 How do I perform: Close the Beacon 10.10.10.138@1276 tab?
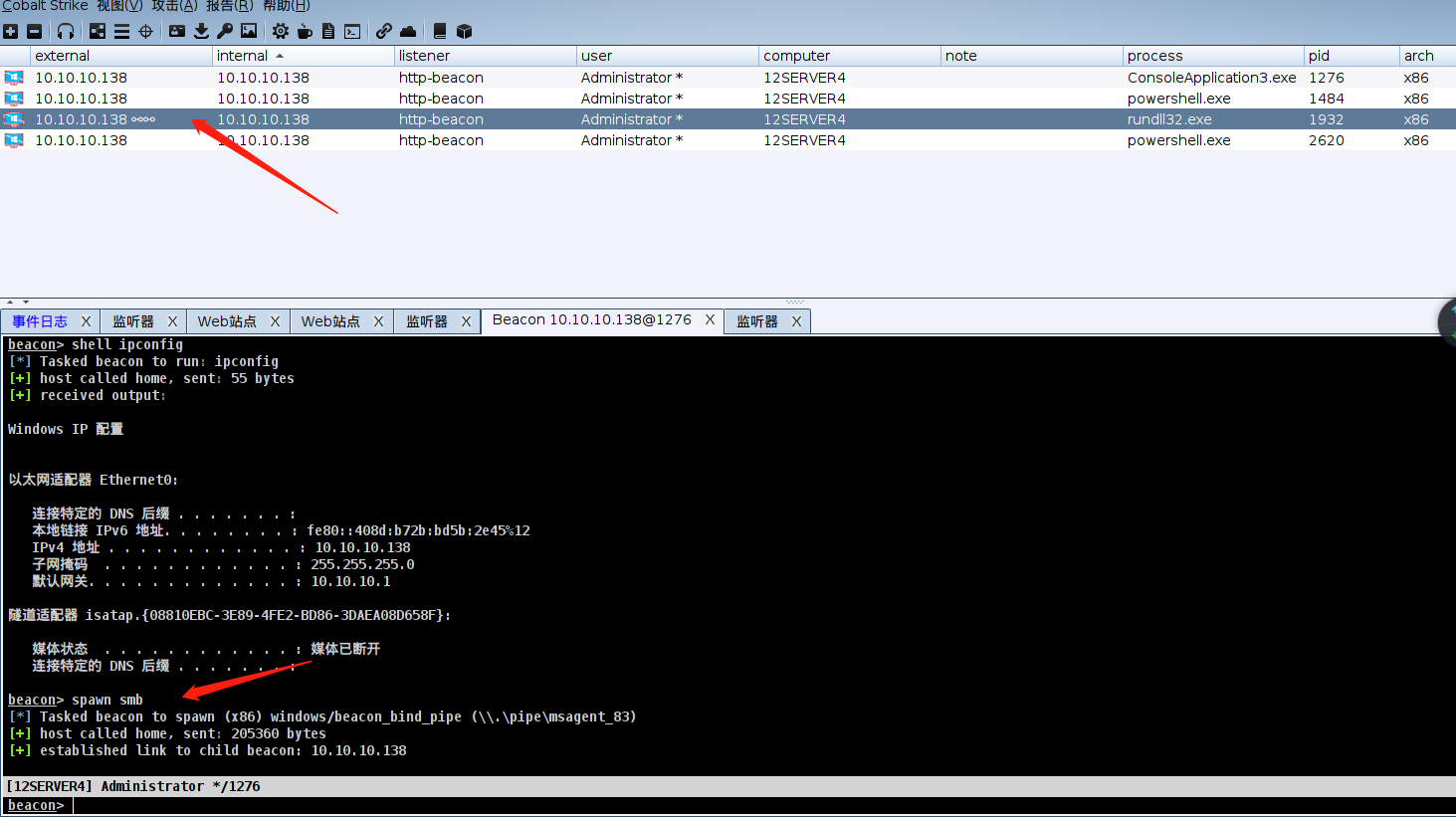710,319
